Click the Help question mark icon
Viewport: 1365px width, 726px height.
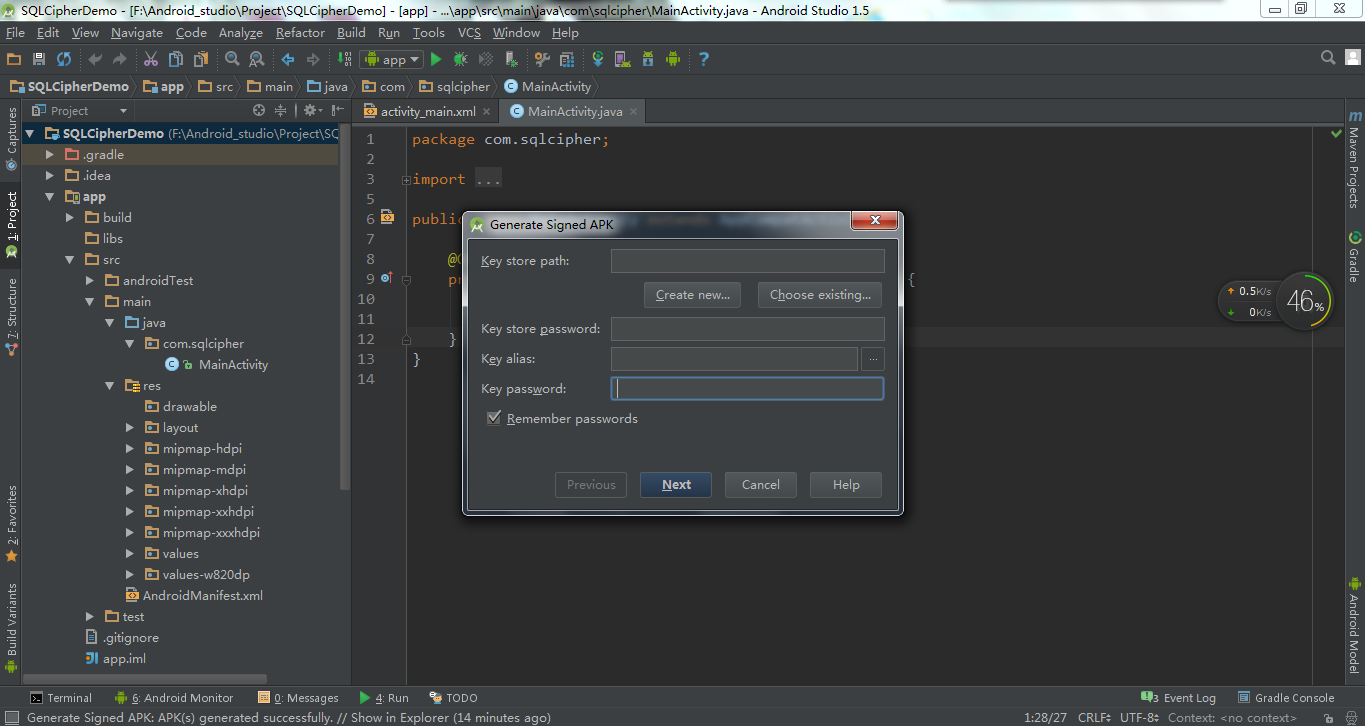coord(704,59)
